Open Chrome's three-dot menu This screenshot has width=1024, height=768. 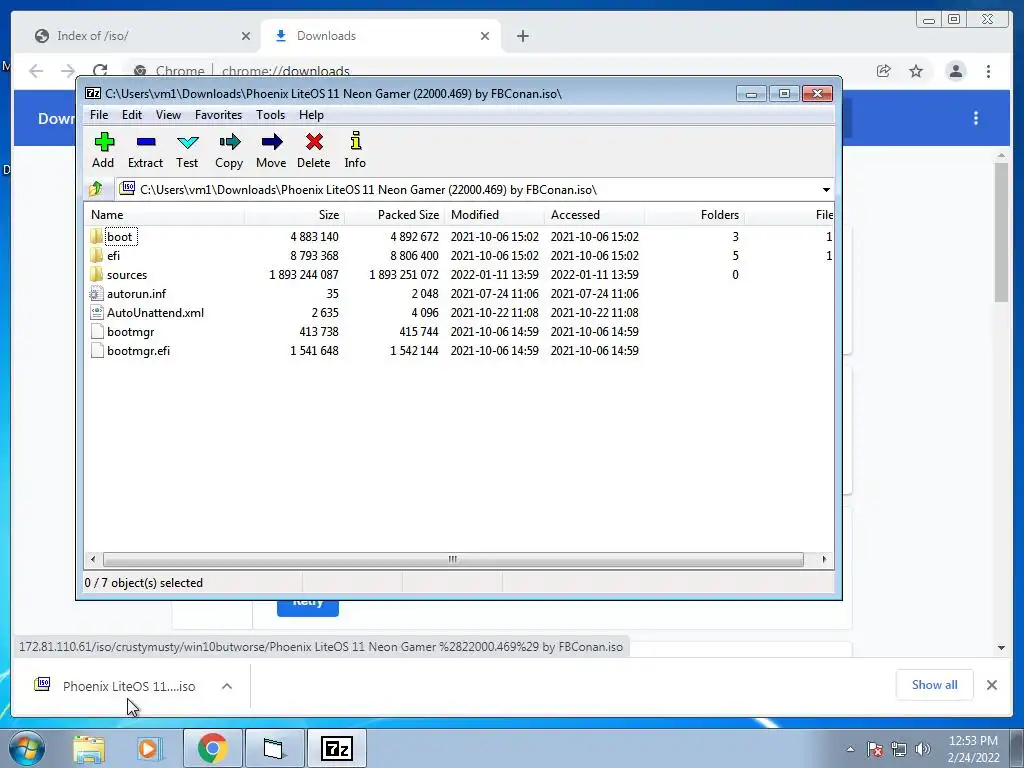(988, 71)
